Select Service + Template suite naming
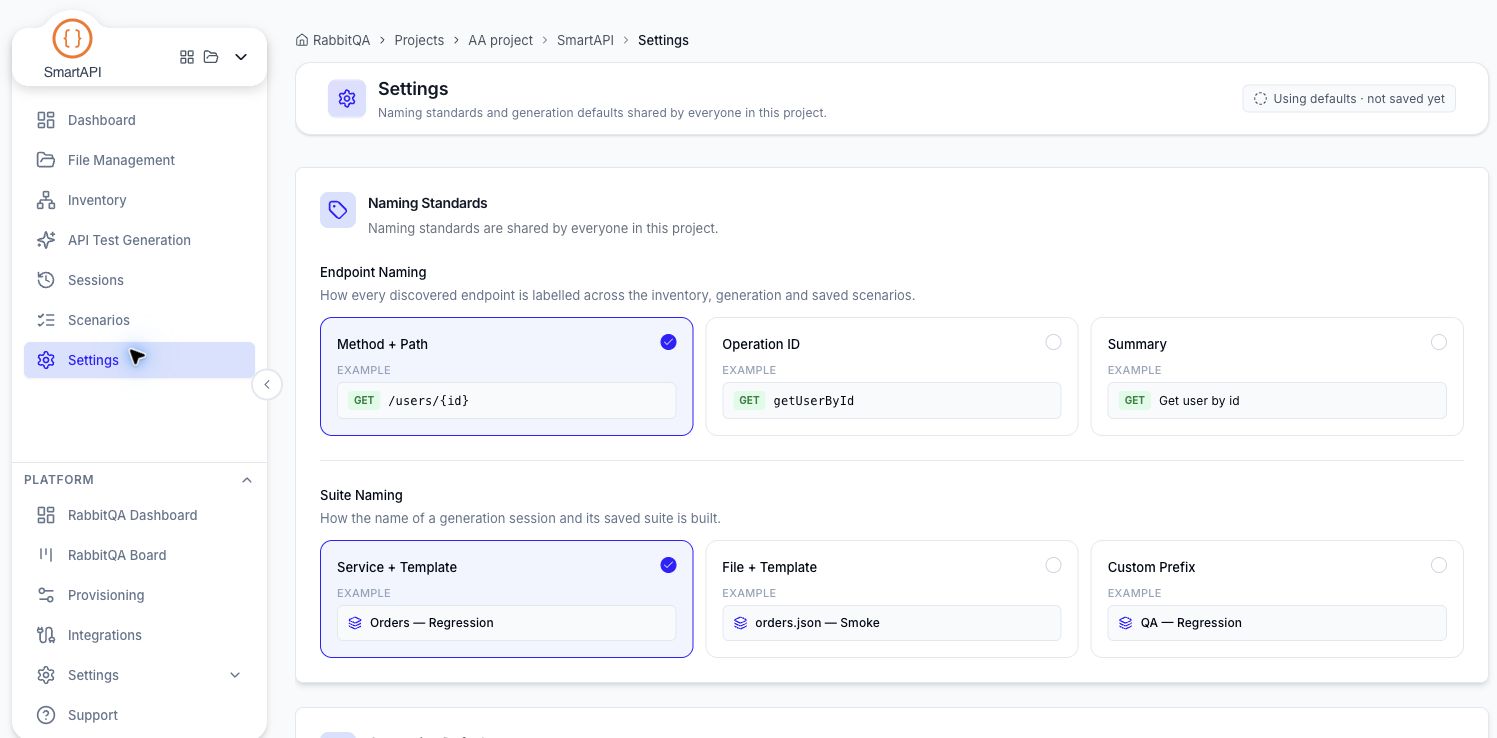This screenshot has height=738, width=1497. click(x=506, y=599)
